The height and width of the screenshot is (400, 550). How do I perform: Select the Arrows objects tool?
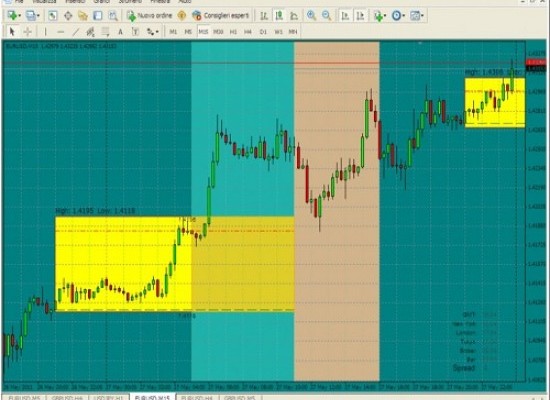click(150, 32)
